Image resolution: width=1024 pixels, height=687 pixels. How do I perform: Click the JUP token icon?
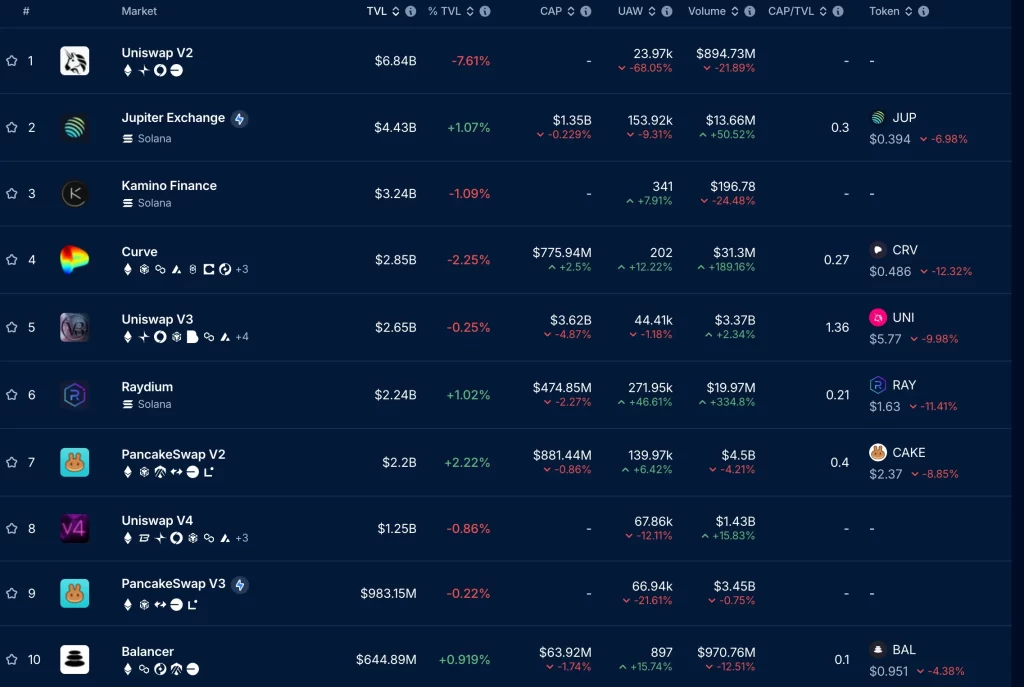point(878,118)
